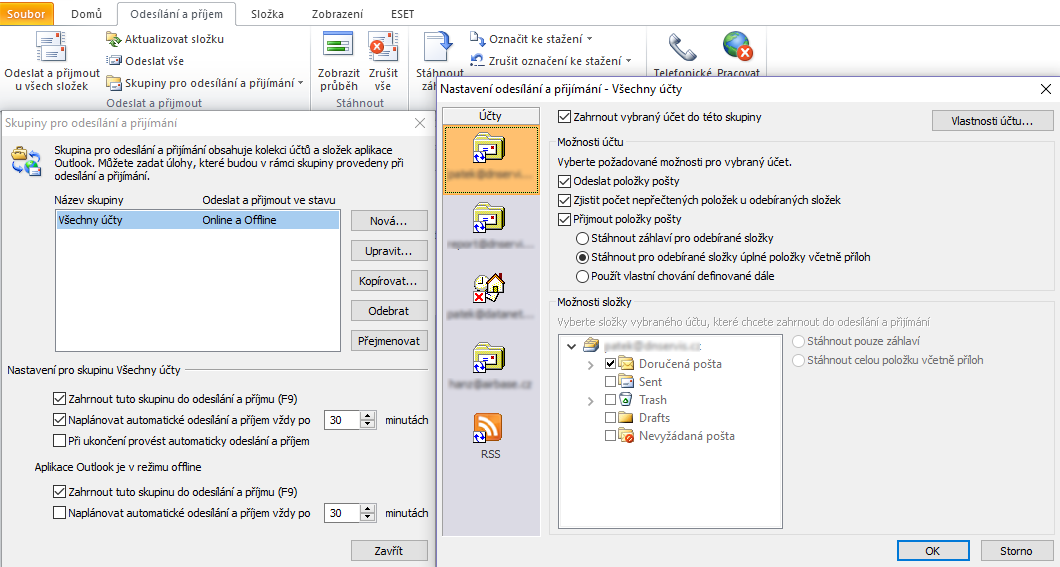Image resolution: width=1060 pixels, height=567 pixels.
Task: Confirm with OK in Nastavení dialog
Action: click(x=933, y=551)
